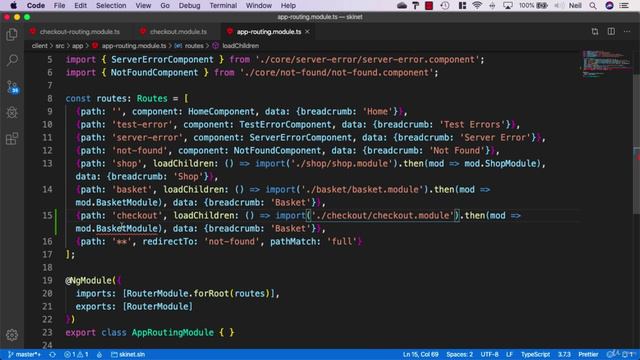The height and width of the screenshot is (360, 640).
Task: Open Problems via errors and warnings count
Action: 76,354
